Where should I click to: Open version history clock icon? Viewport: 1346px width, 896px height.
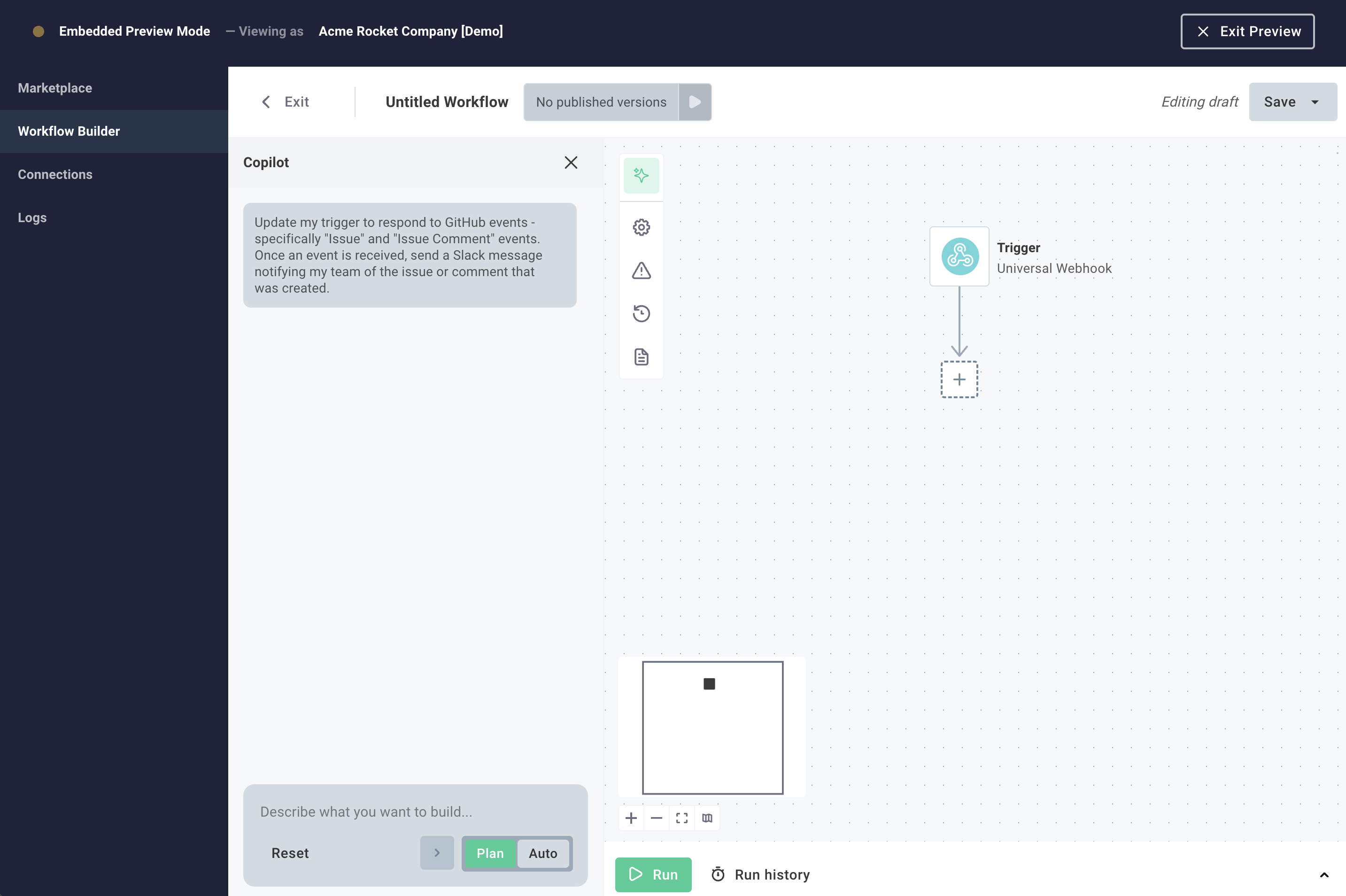641,314
